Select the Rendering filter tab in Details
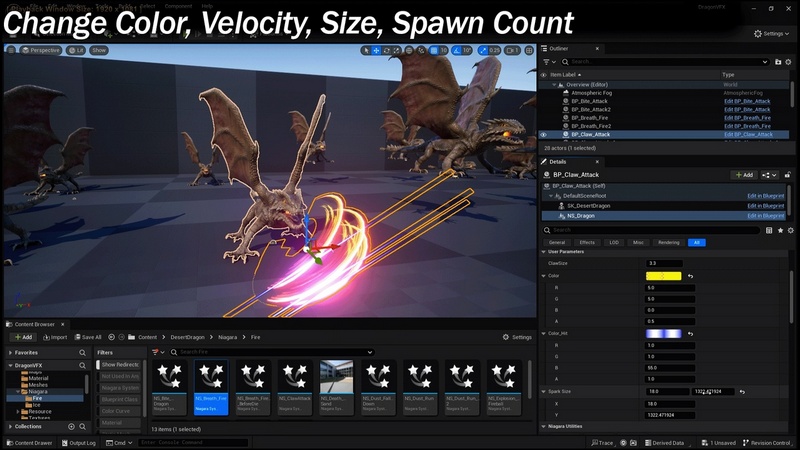Viewport: 800px width, 450px height. point(668,242)
